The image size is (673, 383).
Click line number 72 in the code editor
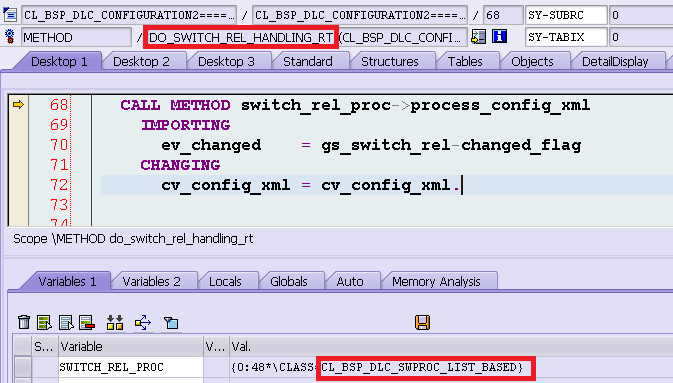(59, 185)
